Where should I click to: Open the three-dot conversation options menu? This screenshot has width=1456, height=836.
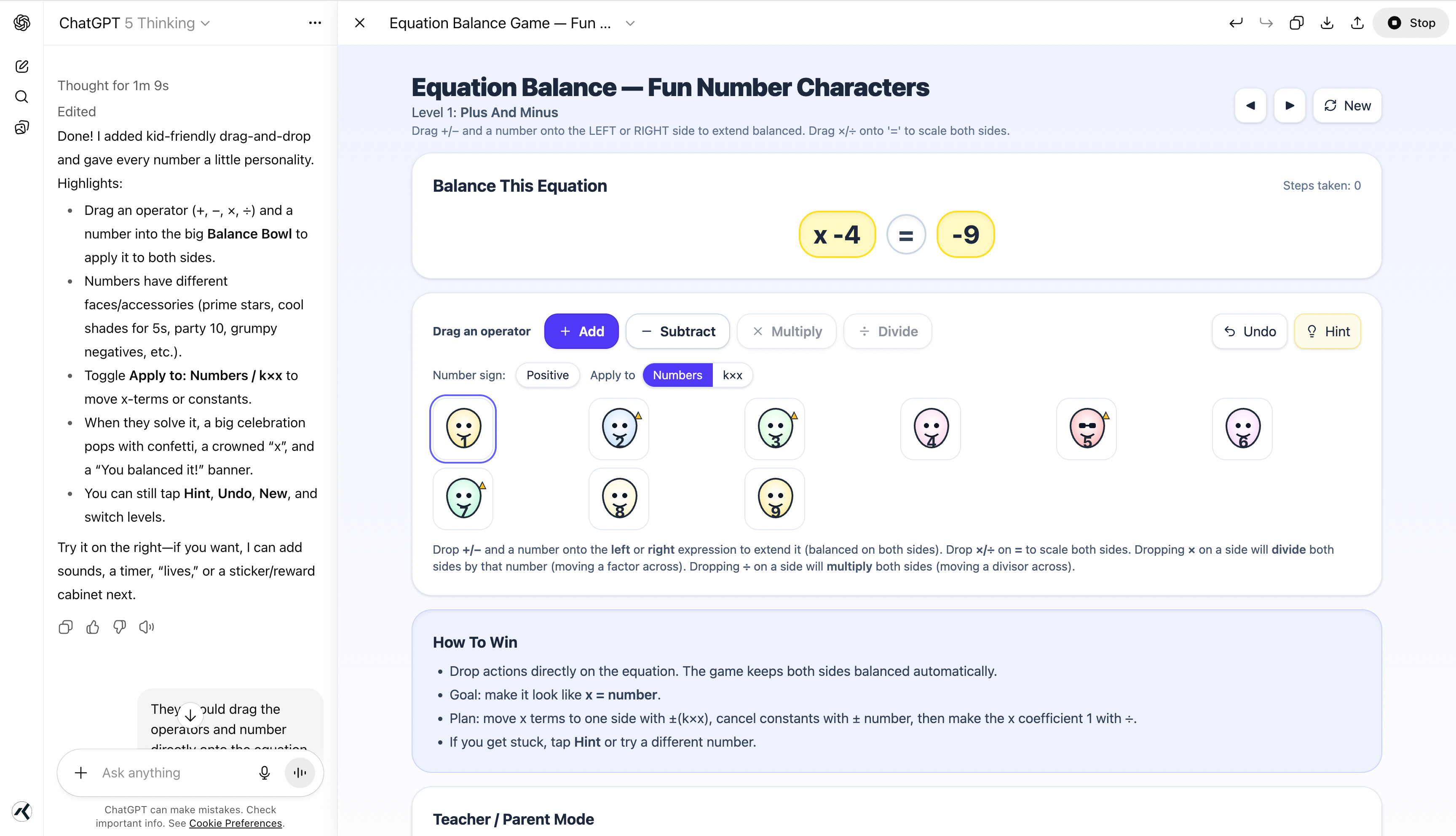pos(315,23)
